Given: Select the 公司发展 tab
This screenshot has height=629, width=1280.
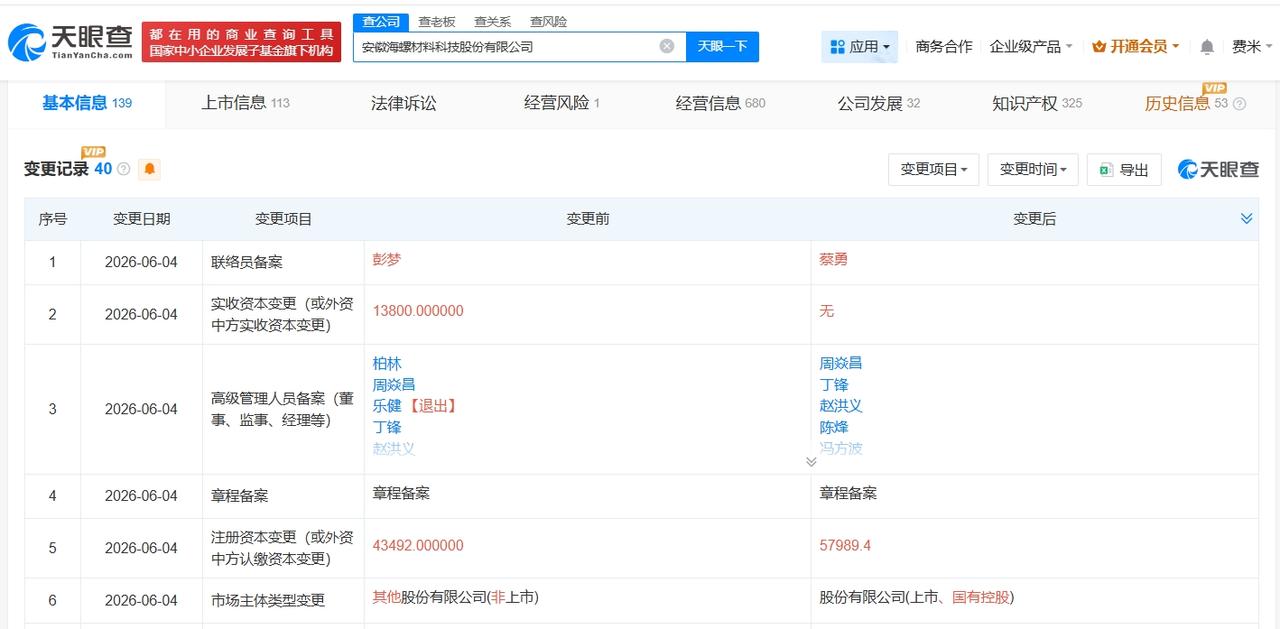Looking at the screenshot, I should [x=879, y=103].
